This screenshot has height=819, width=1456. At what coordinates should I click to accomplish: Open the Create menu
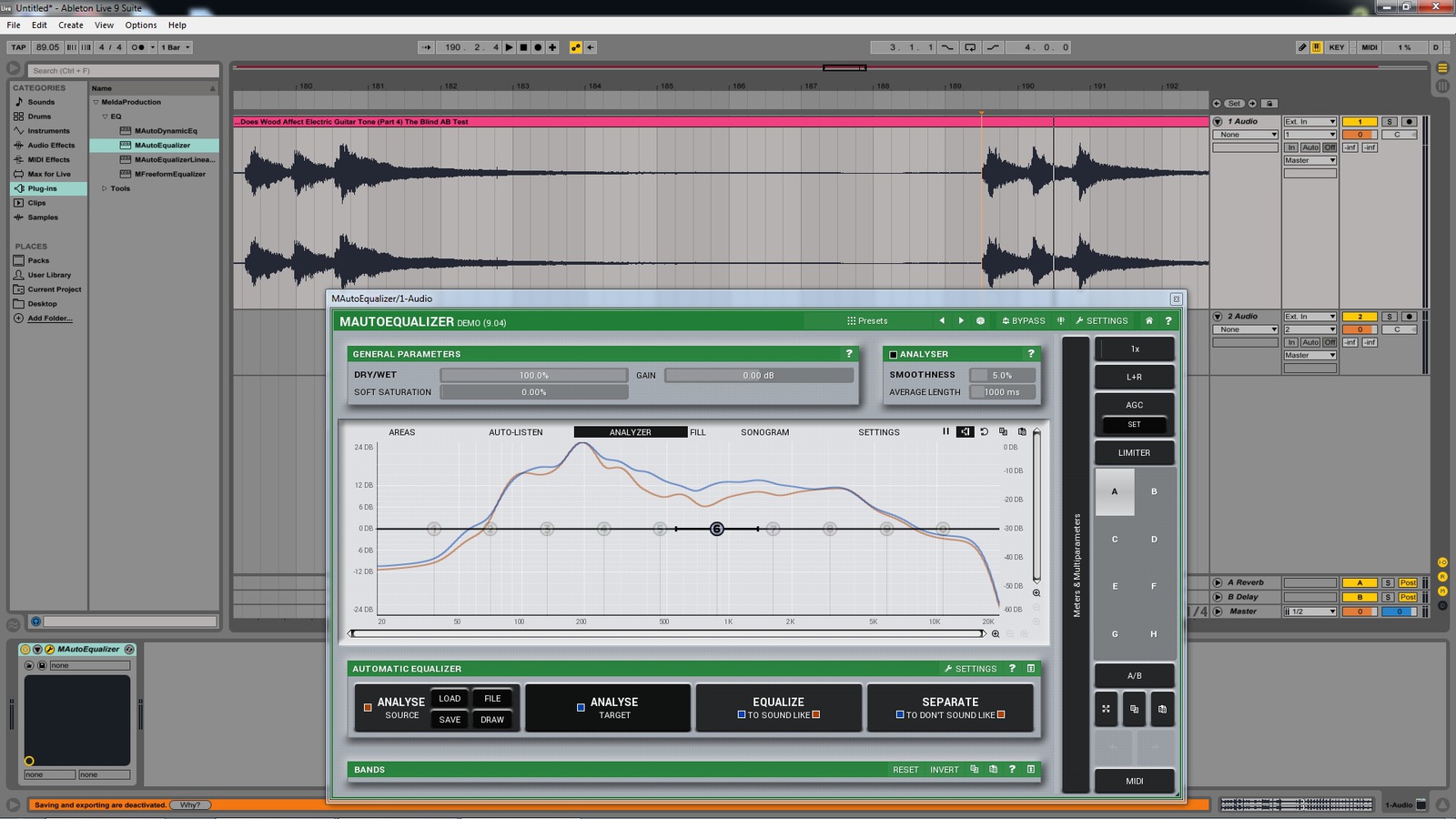[71, 25]
